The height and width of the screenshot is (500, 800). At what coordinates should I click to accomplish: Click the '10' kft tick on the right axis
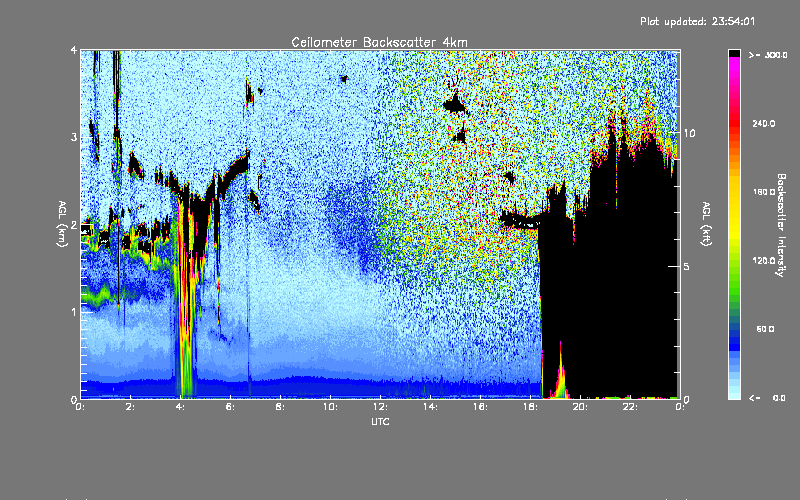click(689, 134)
